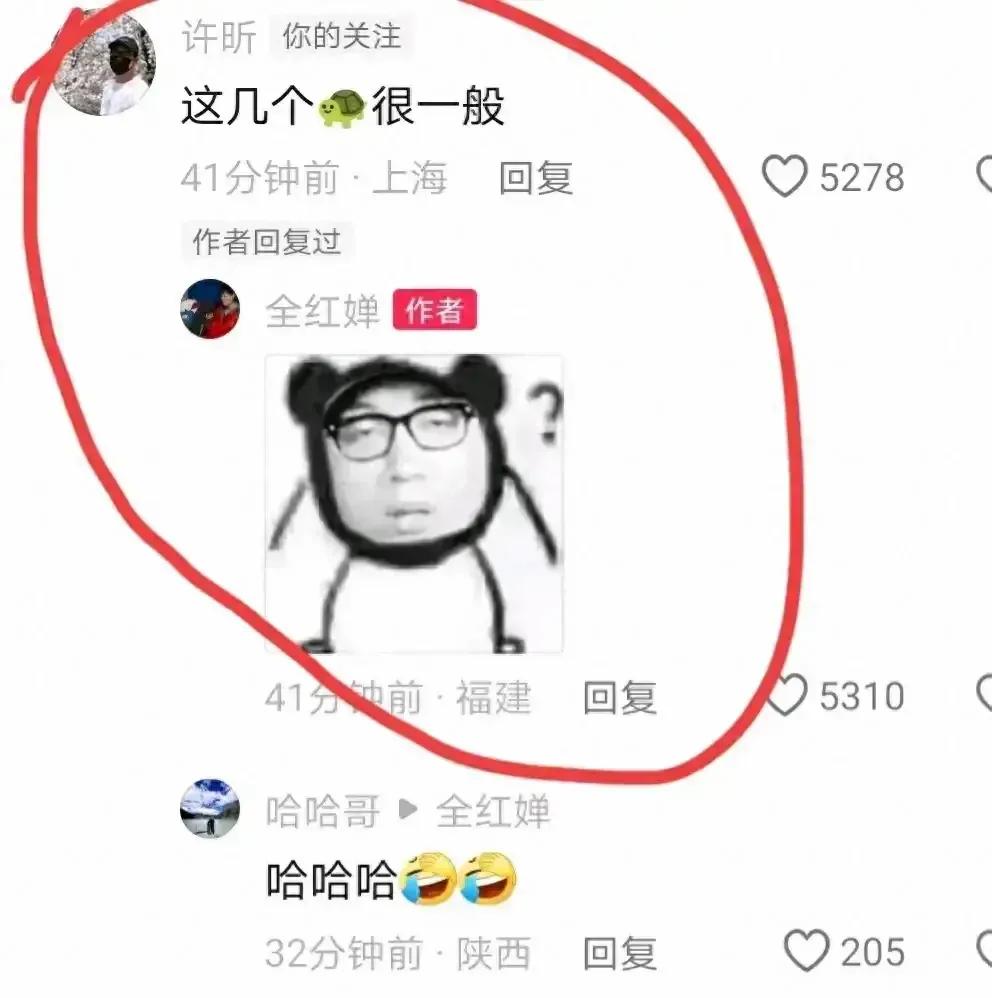Like 全红婵's meme reply with the heart icon
Screen dimensions: 992x998
[x=786, y=694]
